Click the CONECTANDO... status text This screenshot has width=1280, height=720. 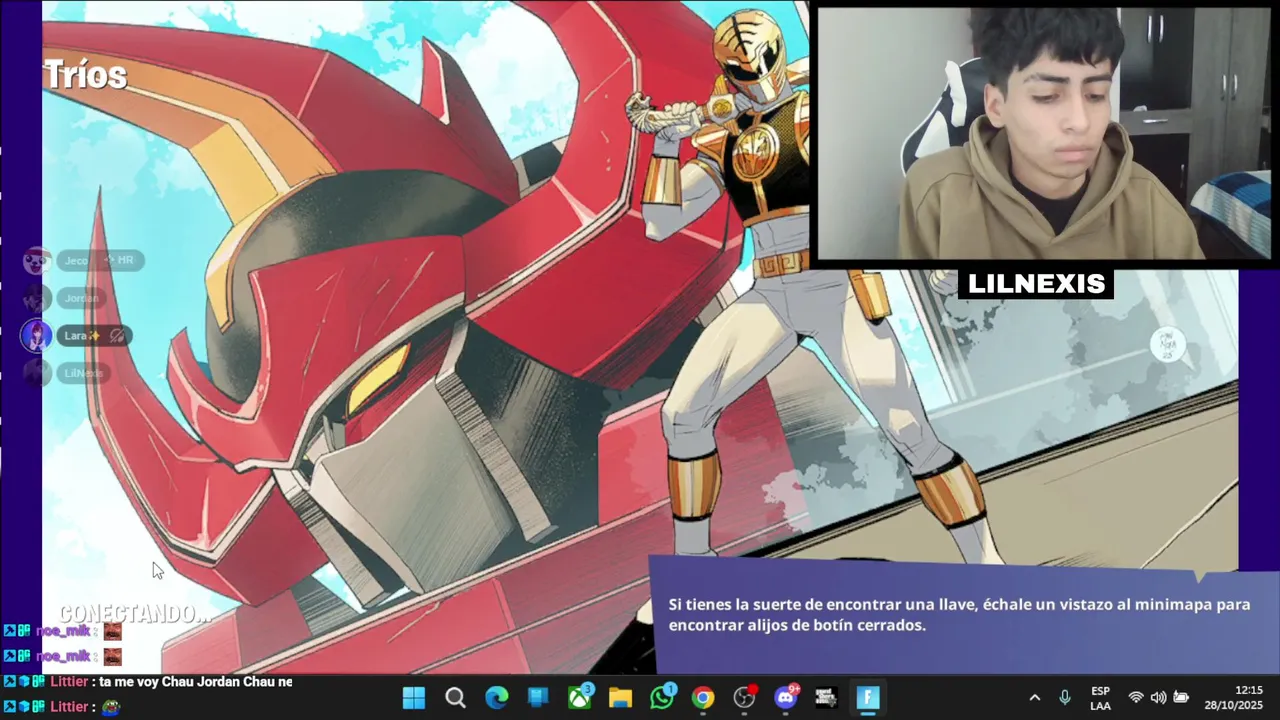pyautogui.click(x=134, y=615)
